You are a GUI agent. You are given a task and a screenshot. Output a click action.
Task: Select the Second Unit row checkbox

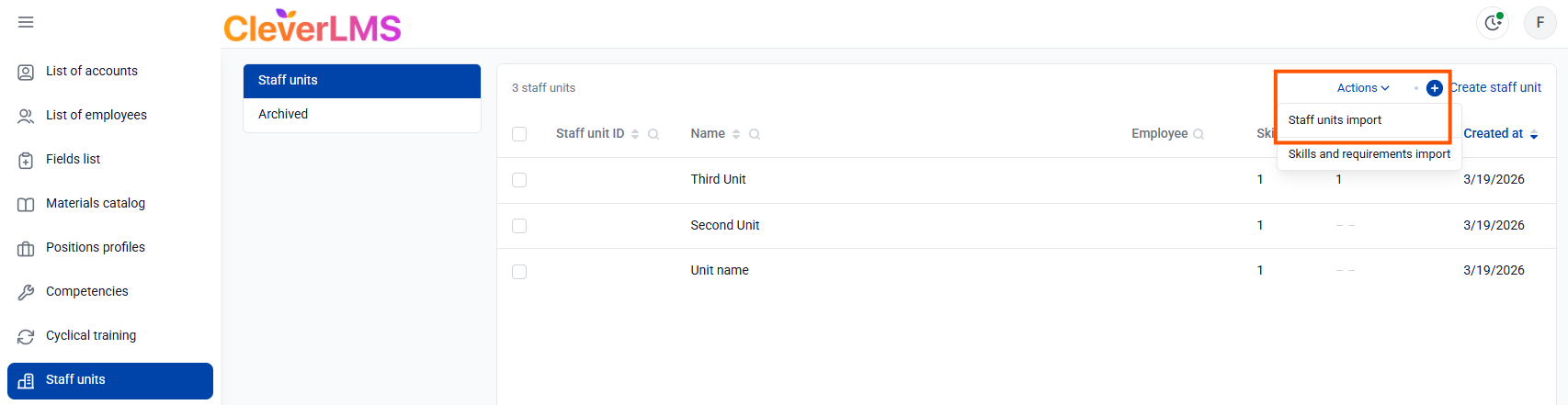519,226
